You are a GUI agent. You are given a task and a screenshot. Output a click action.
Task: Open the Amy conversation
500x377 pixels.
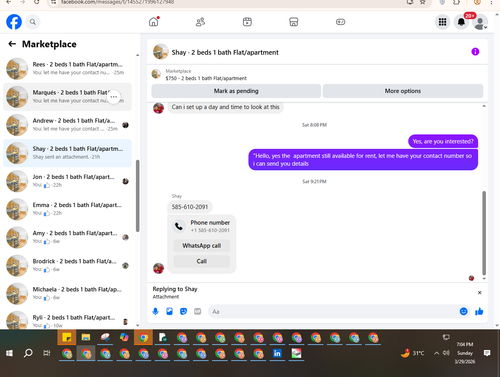click(x=67, y=237)
